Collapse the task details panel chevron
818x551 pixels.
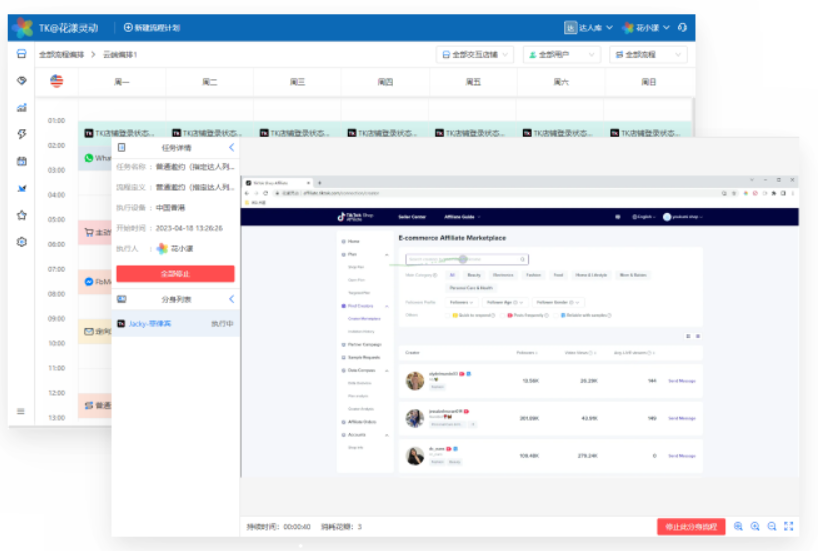pyautogui.click(x=232, y=148)
